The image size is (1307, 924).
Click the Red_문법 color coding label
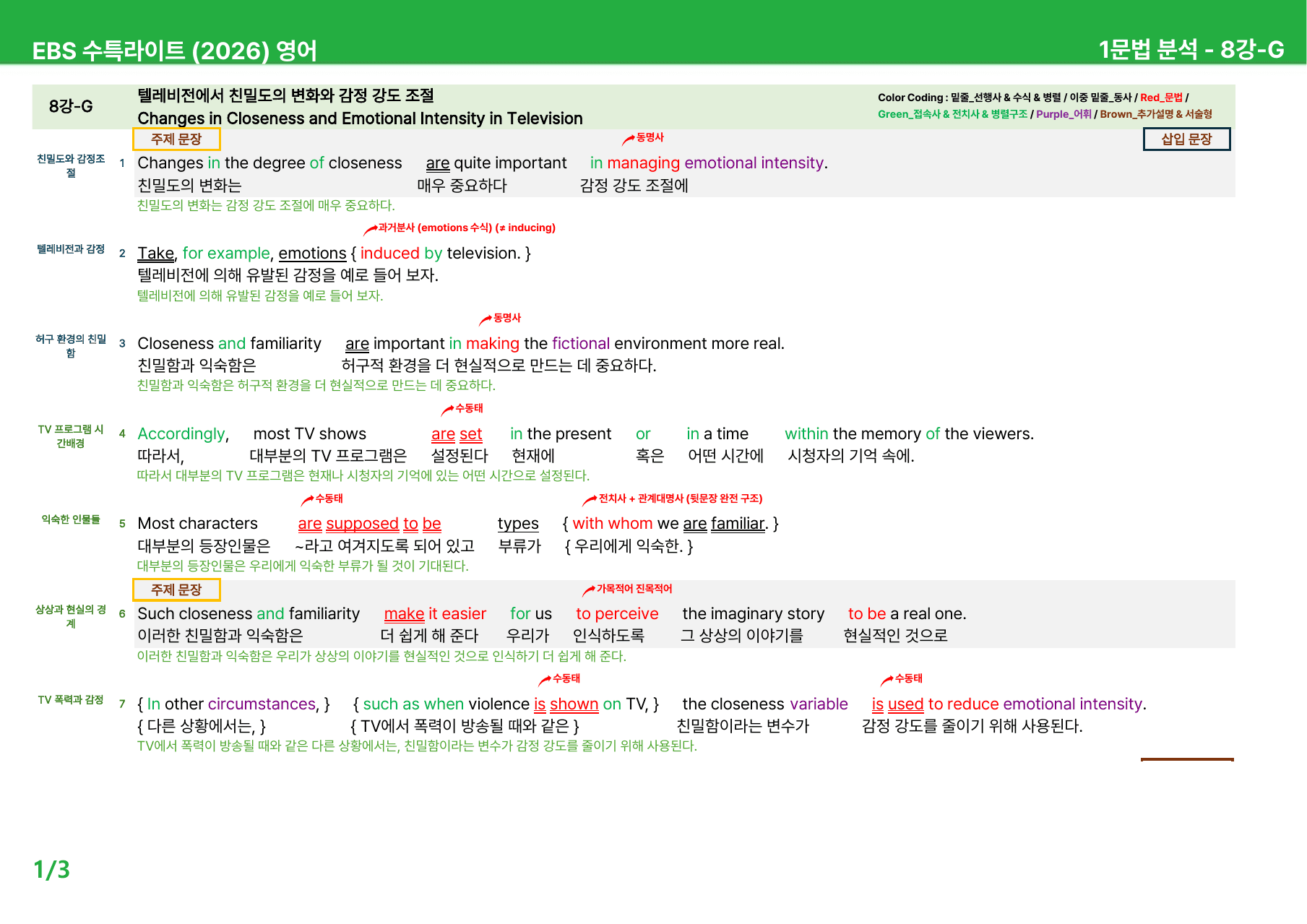pyautogui.click(x=1161, y=98)
